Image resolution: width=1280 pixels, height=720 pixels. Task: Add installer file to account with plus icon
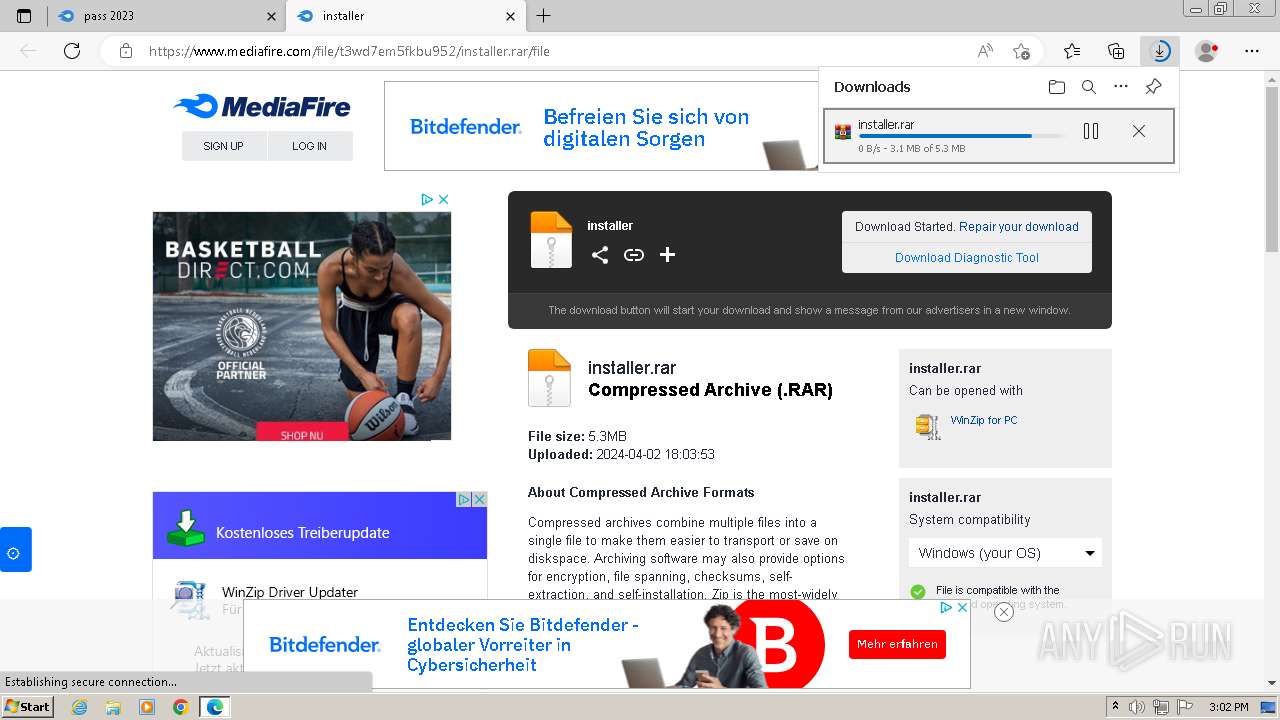click(x=667, y=255)
